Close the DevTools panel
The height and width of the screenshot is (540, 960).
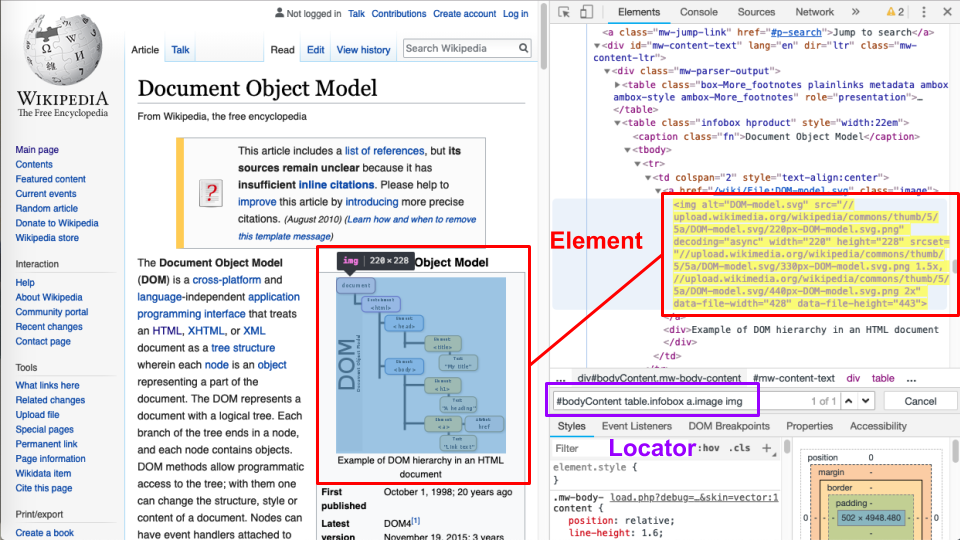point(947,12)
